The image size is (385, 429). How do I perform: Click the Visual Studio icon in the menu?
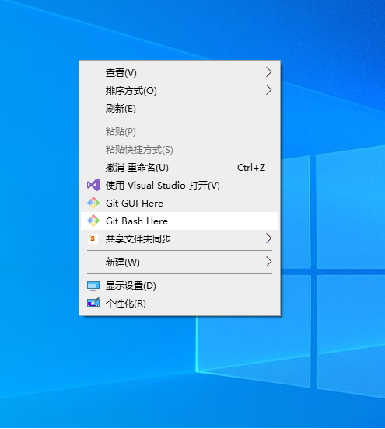tap(93, 185)
